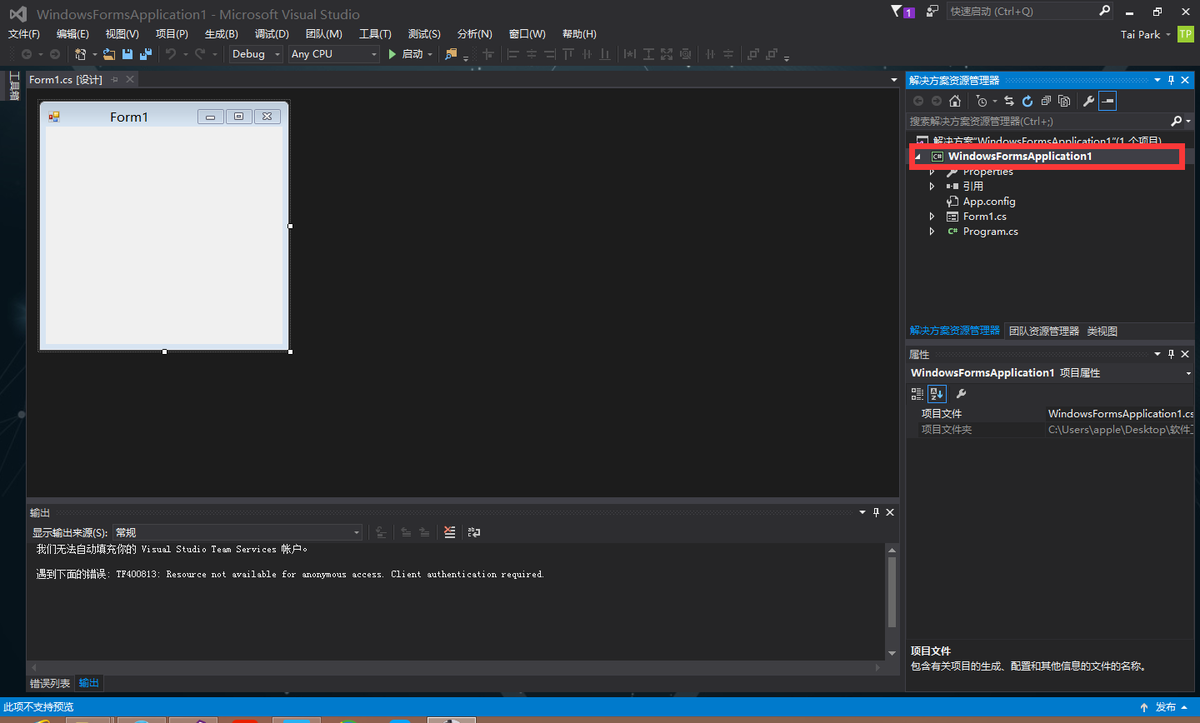1200x723 pixels.
Task: Click the New Project toolbar icon
Action: (80, 54)
